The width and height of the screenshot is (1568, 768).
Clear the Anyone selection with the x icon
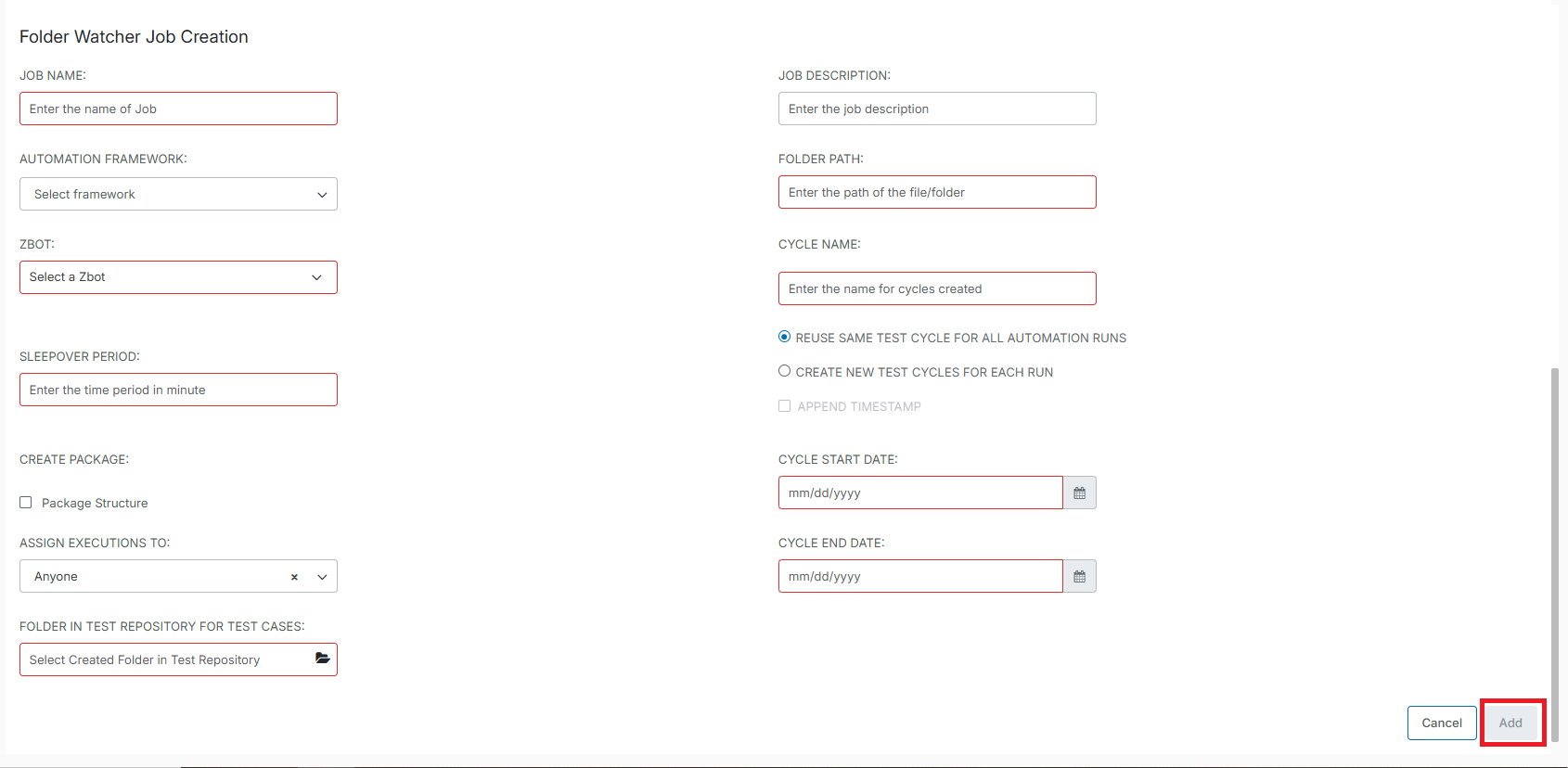click(x=294, y=577)
